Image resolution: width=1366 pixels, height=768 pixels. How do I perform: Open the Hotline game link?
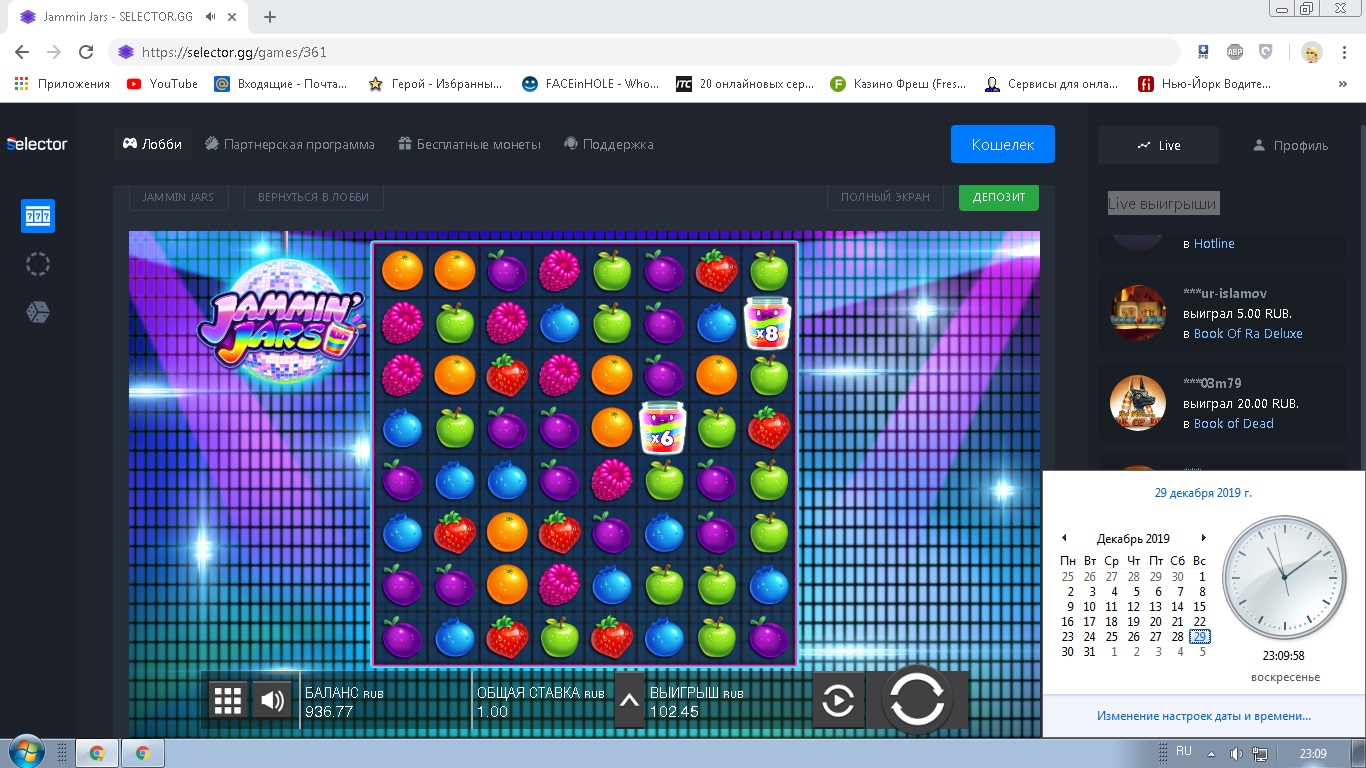pos(1214,243)
